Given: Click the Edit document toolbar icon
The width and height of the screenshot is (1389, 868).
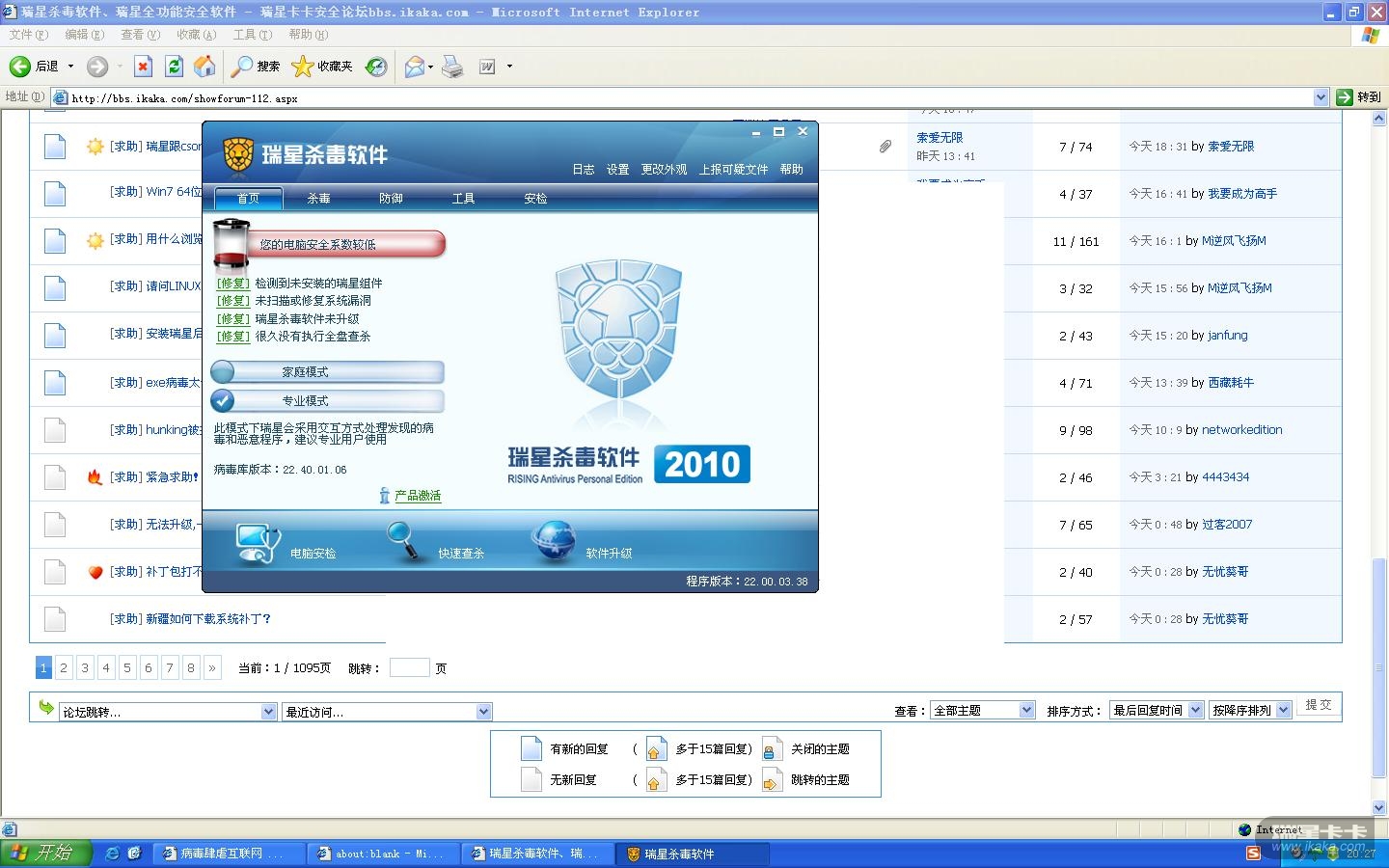Looking at the screenshot, I should click(488, 67).
